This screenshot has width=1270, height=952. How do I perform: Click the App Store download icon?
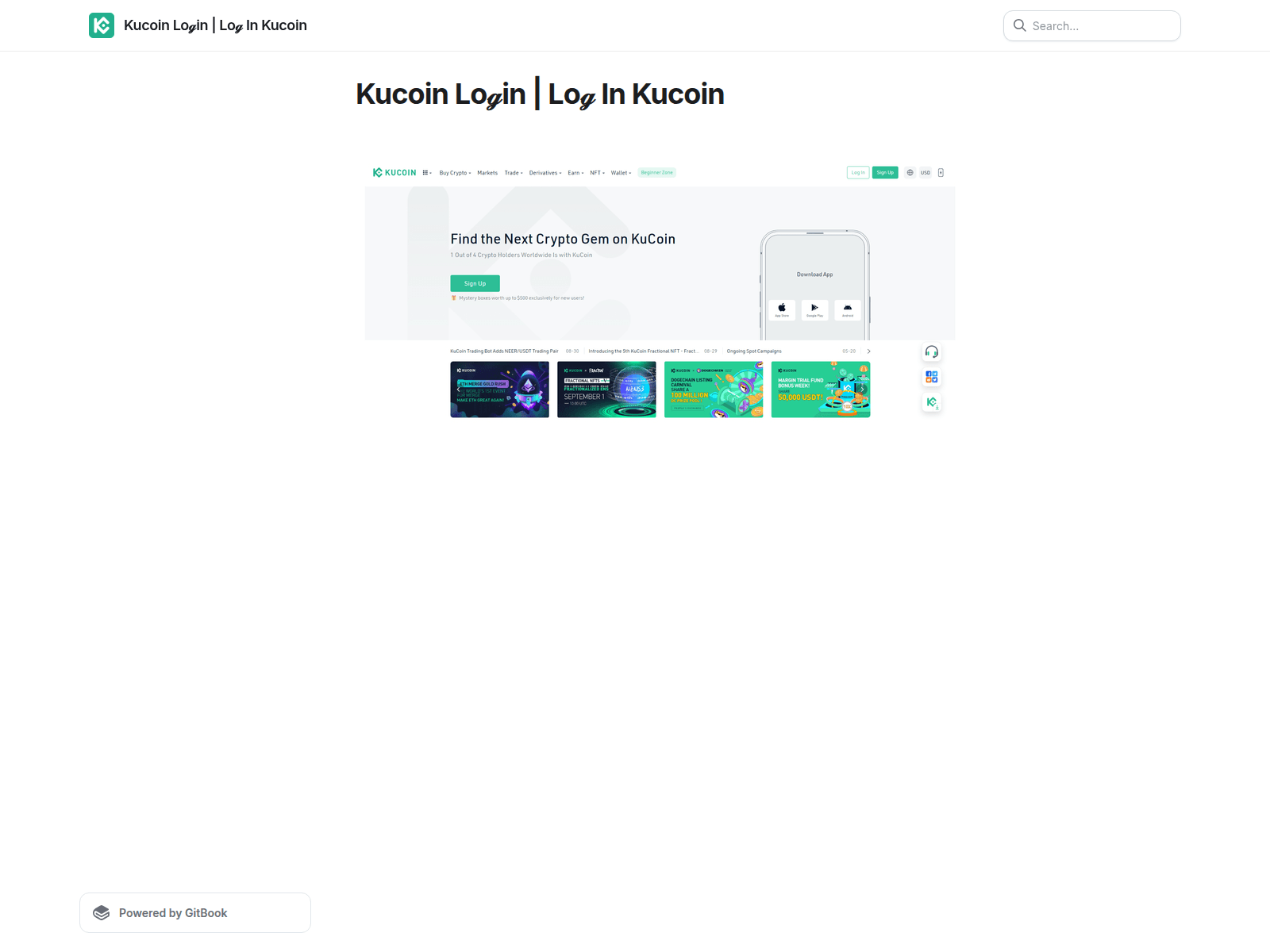782,309
